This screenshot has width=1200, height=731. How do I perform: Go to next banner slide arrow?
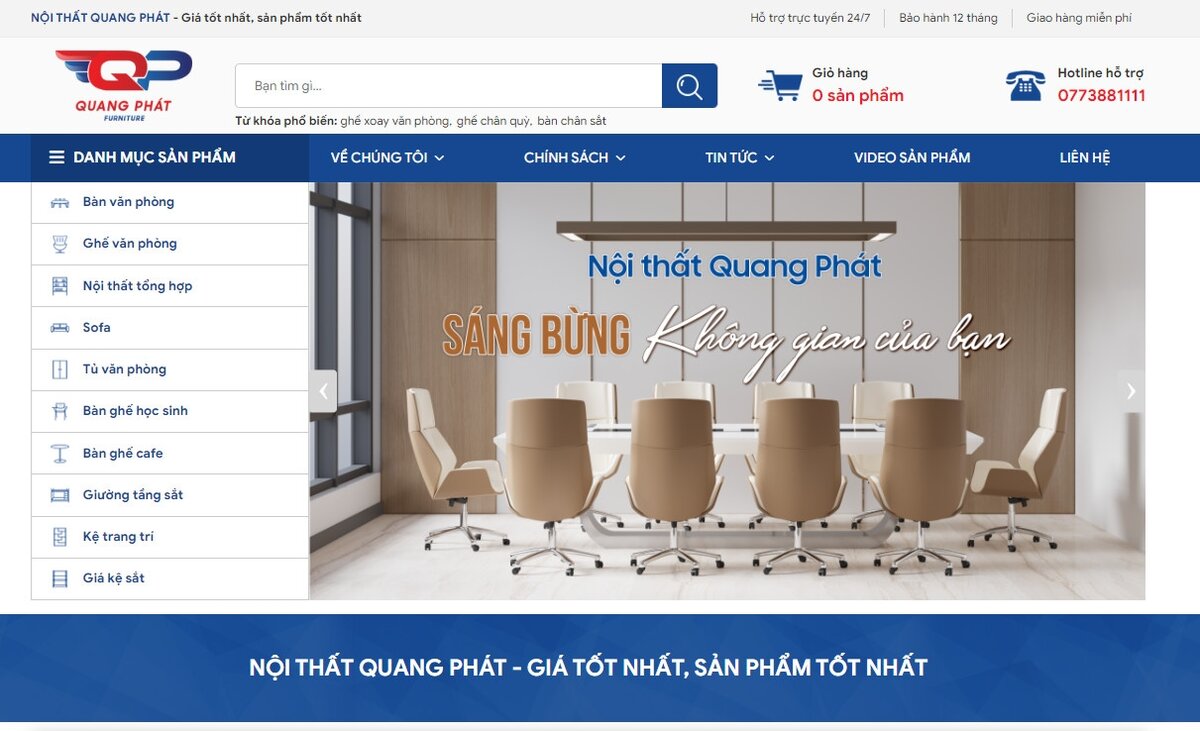pyautogui.click(x=1131, y=391)
